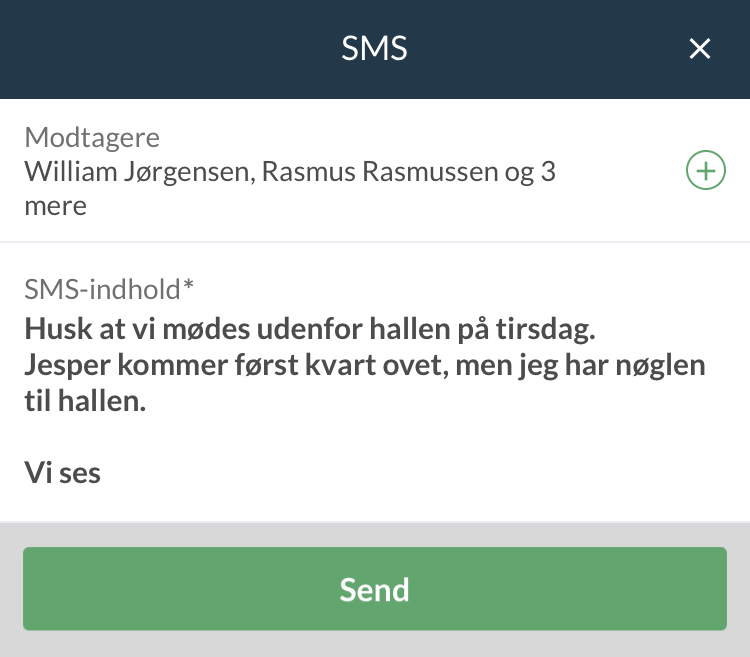Click the SMS-indhold* field label
The image size is (750, 657).
coord(109,289)
